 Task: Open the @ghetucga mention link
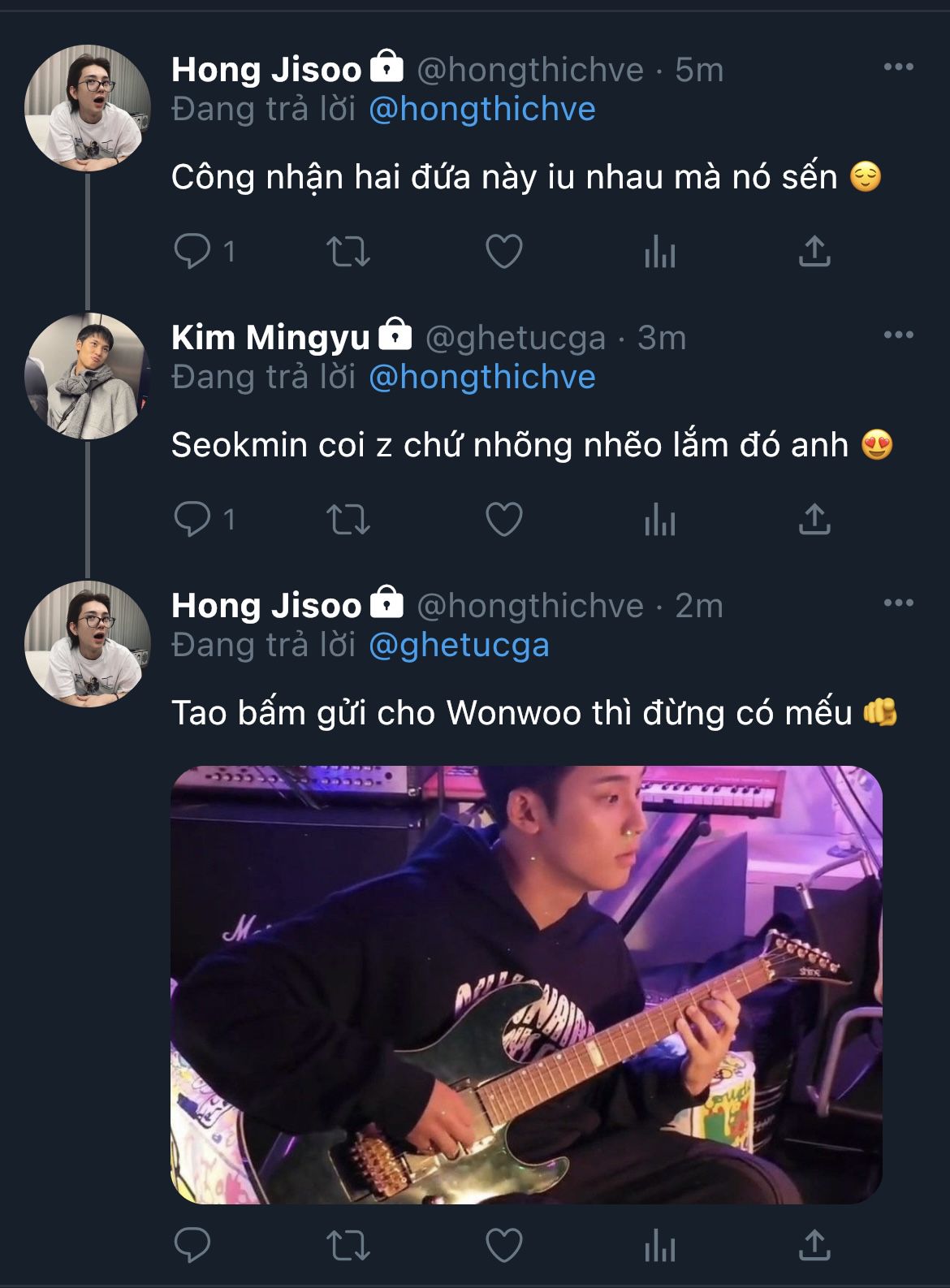coord(459,646)
